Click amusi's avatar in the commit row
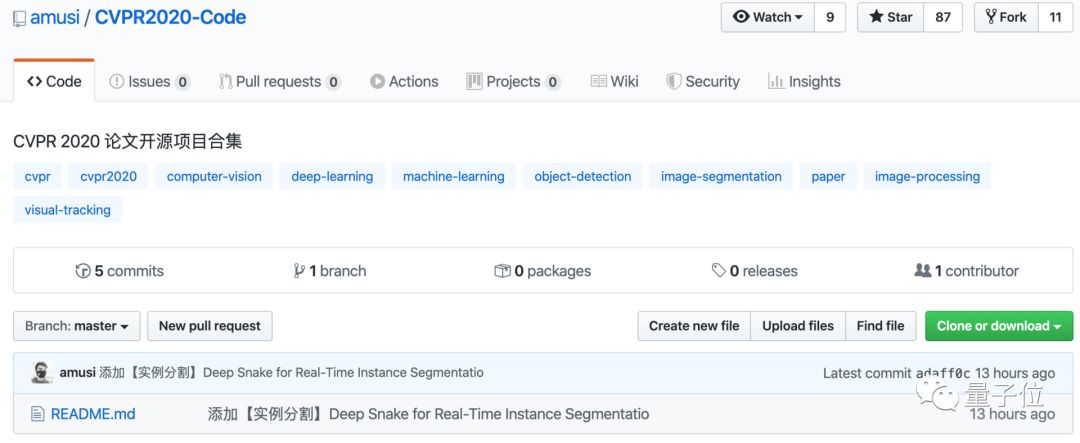 pos(42,373)
